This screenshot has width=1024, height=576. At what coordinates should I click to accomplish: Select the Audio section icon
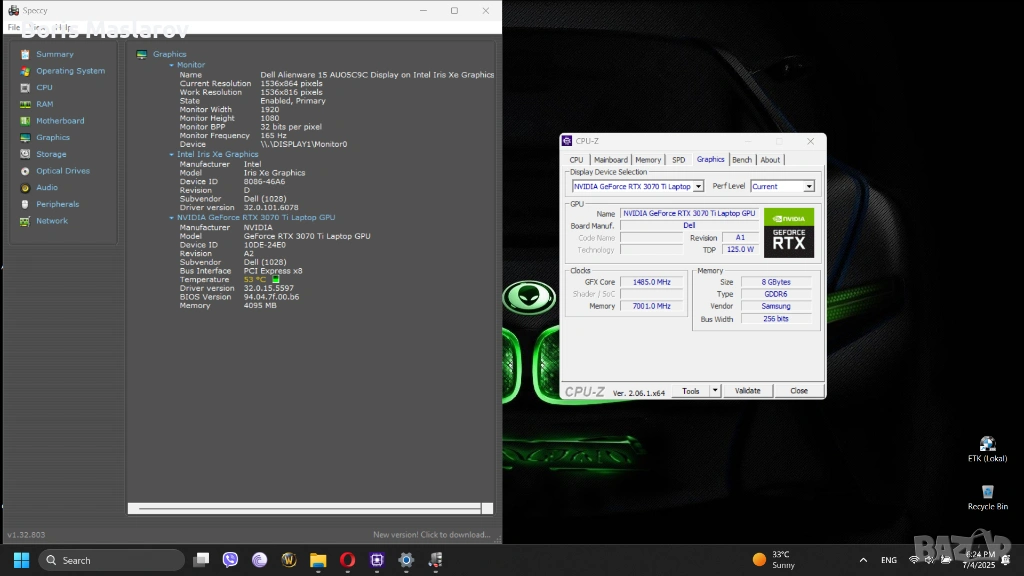tap(25, 188)
